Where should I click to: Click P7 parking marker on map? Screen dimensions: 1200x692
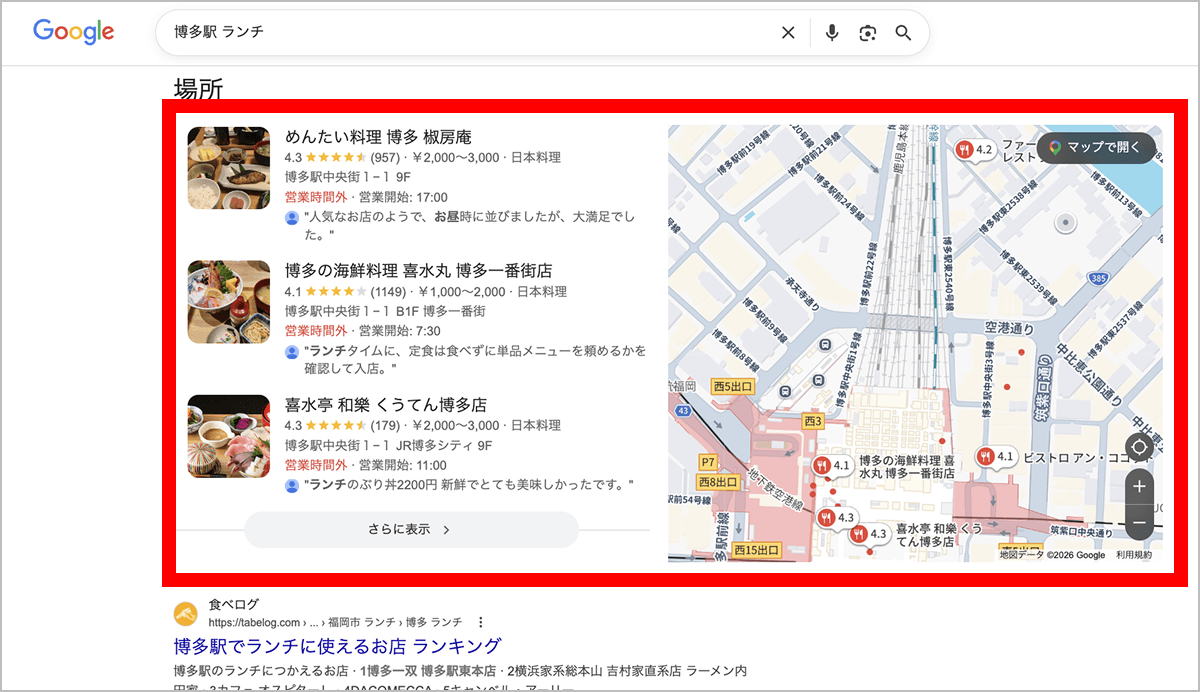(x=709, y=462)
